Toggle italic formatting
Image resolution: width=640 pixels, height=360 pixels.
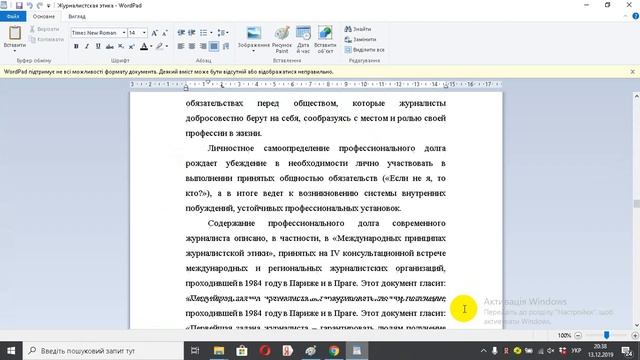click(87, 47)
